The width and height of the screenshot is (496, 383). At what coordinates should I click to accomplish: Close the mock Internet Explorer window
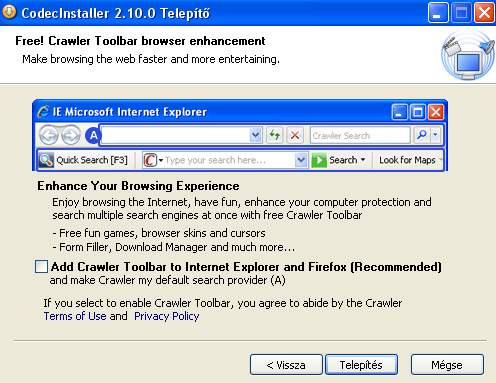[x=436, y=112]
